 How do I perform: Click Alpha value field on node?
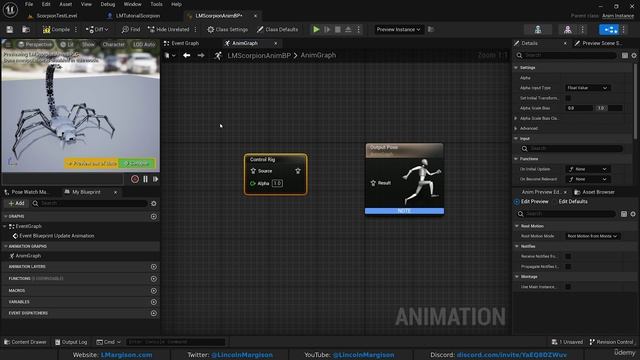point(277,183)
